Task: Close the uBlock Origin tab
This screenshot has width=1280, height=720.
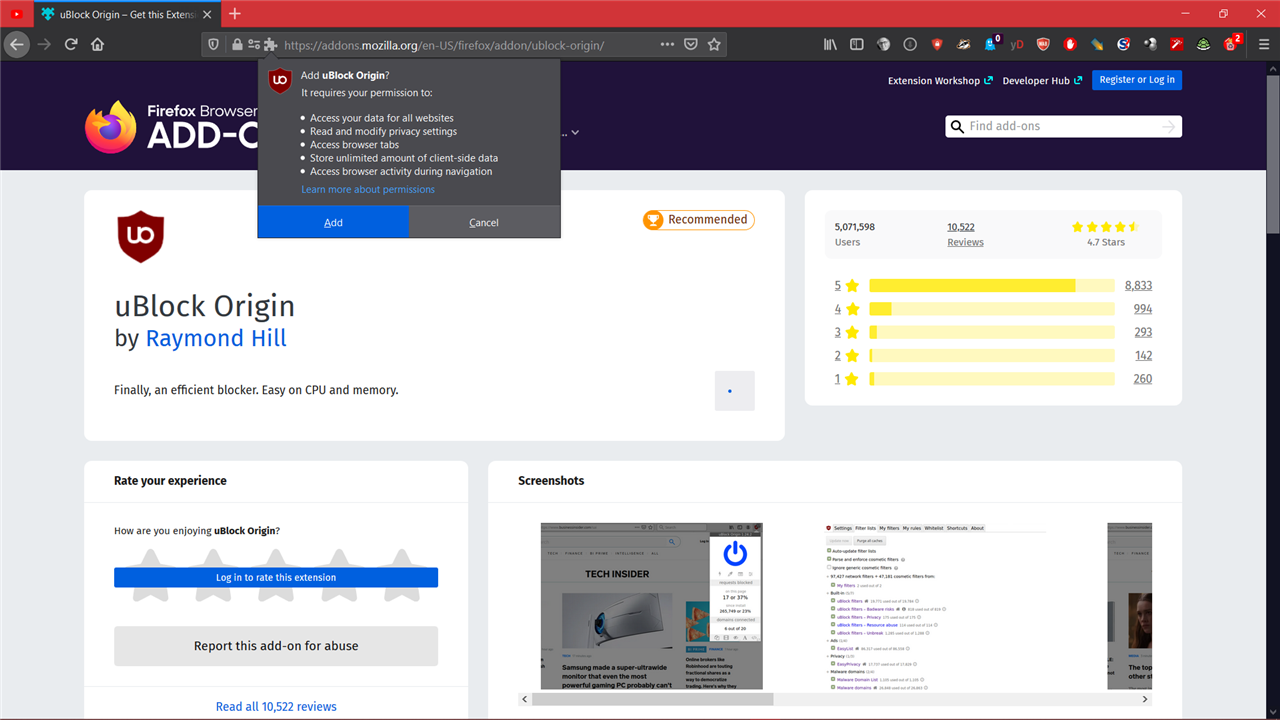Action: (207, 14)
